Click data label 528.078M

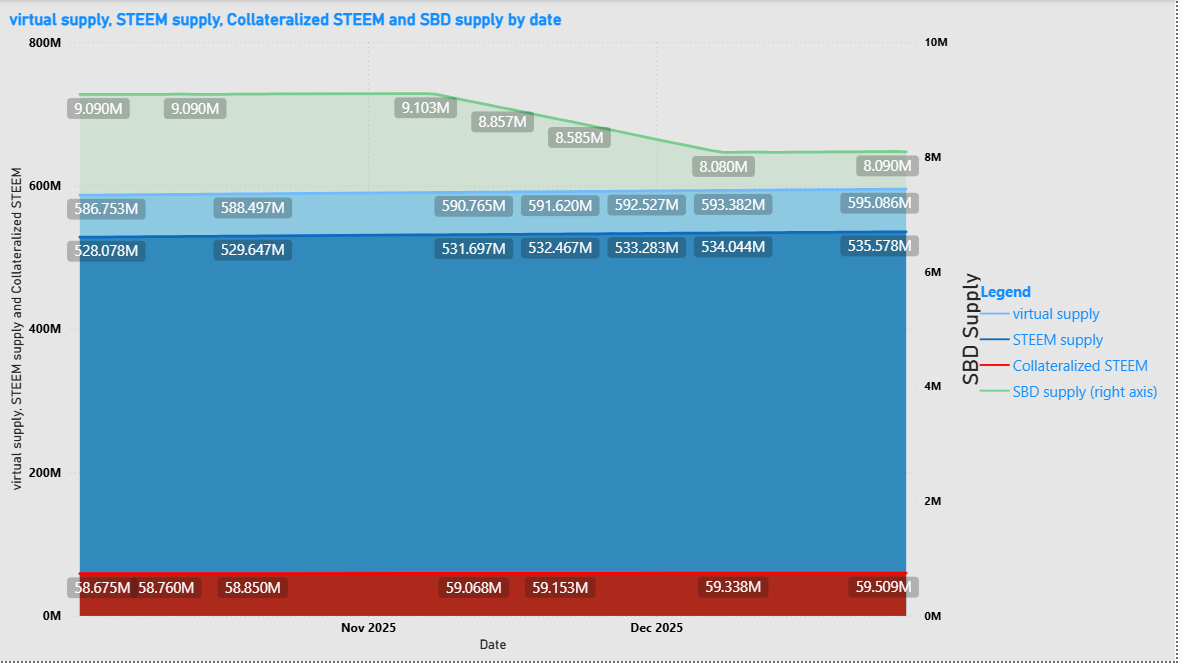(x=106, y=251)
